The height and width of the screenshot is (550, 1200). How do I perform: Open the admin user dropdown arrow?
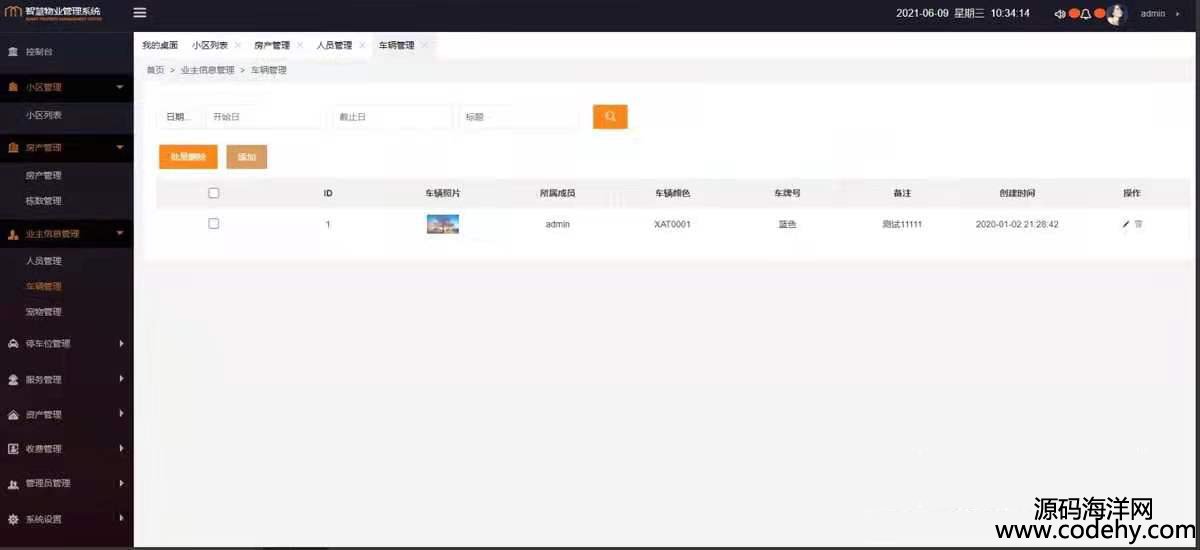pyautogui.click(x=1178, y=14)
